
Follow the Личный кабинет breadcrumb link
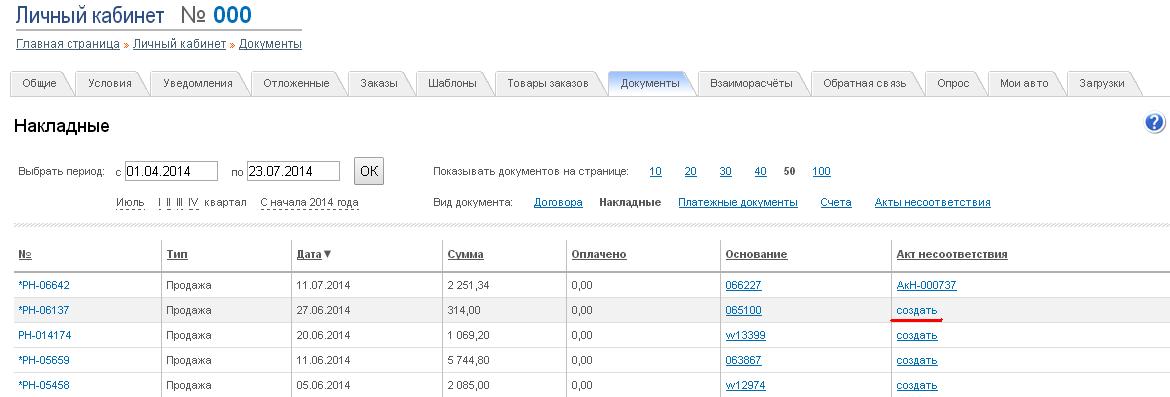[x=179, y=44]
